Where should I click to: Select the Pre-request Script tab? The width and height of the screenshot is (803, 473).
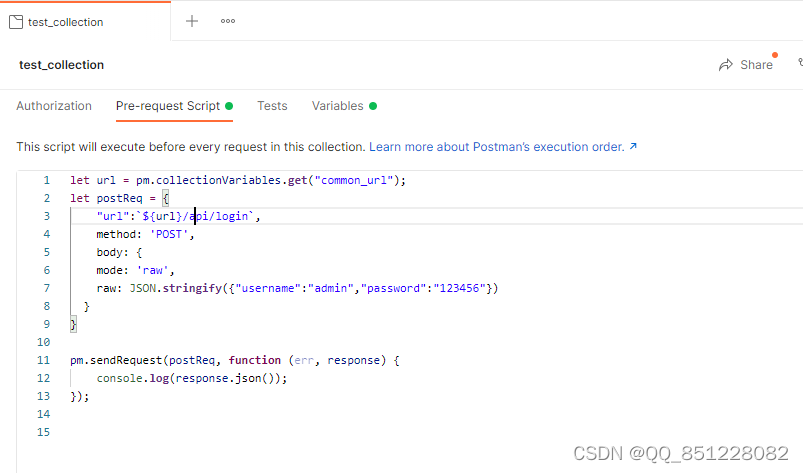[174, 106]
